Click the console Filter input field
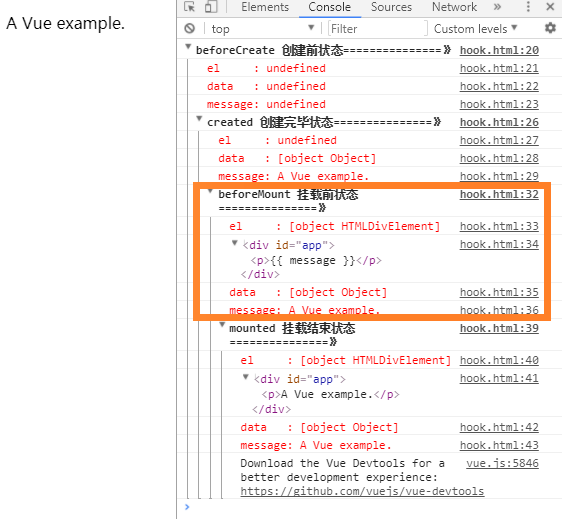Screen dimensions: 562x519 (x=378, y=28)
